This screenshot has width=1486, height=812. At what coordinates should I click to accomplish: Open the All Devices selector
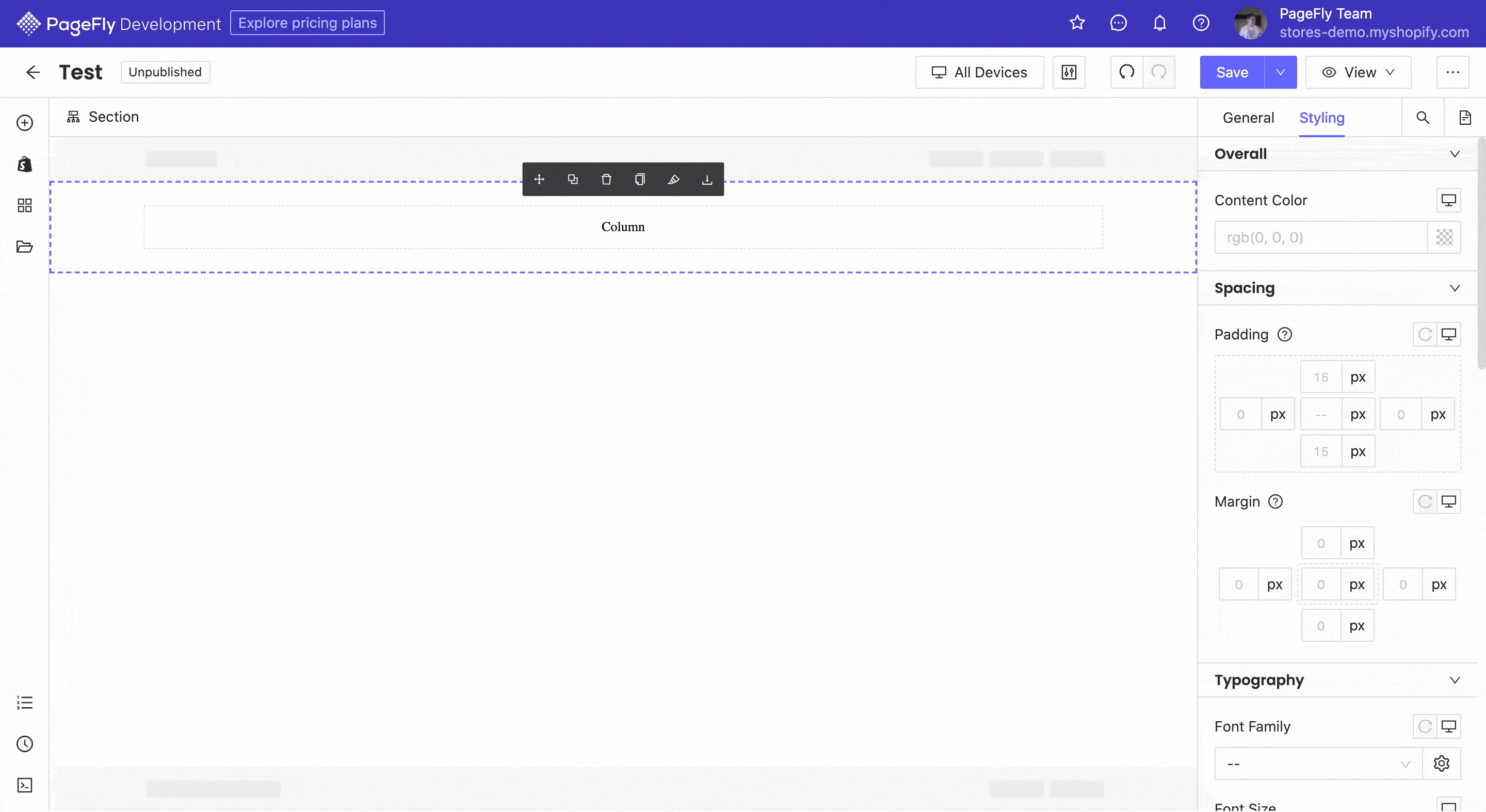click(979, 72)
